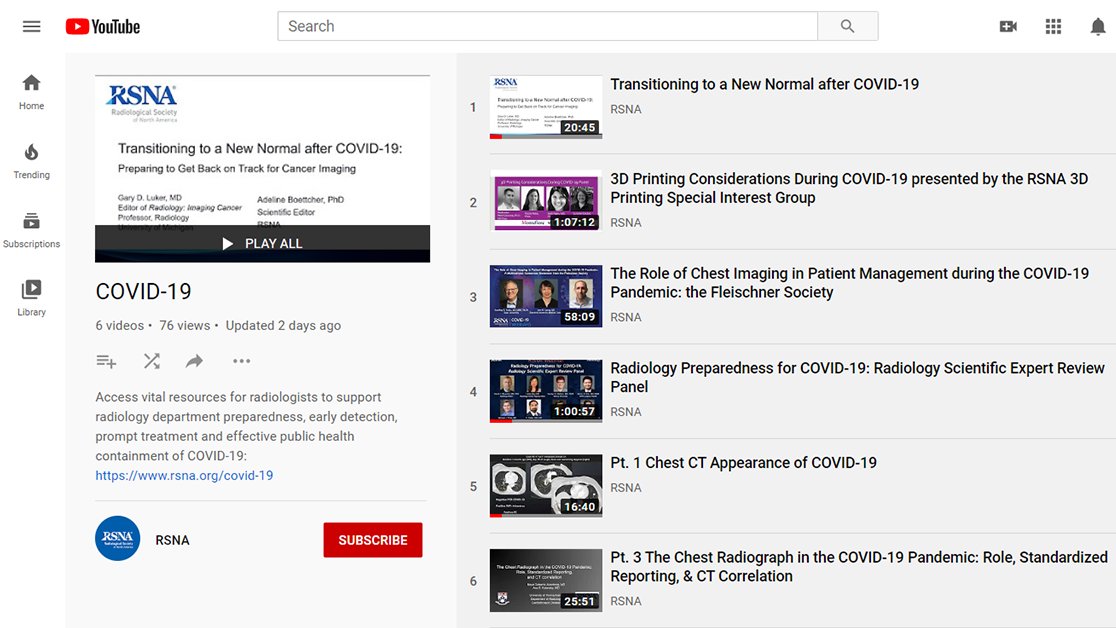Click RSNA under 'Transitioning to a New Normal'

tap(626, 109)
